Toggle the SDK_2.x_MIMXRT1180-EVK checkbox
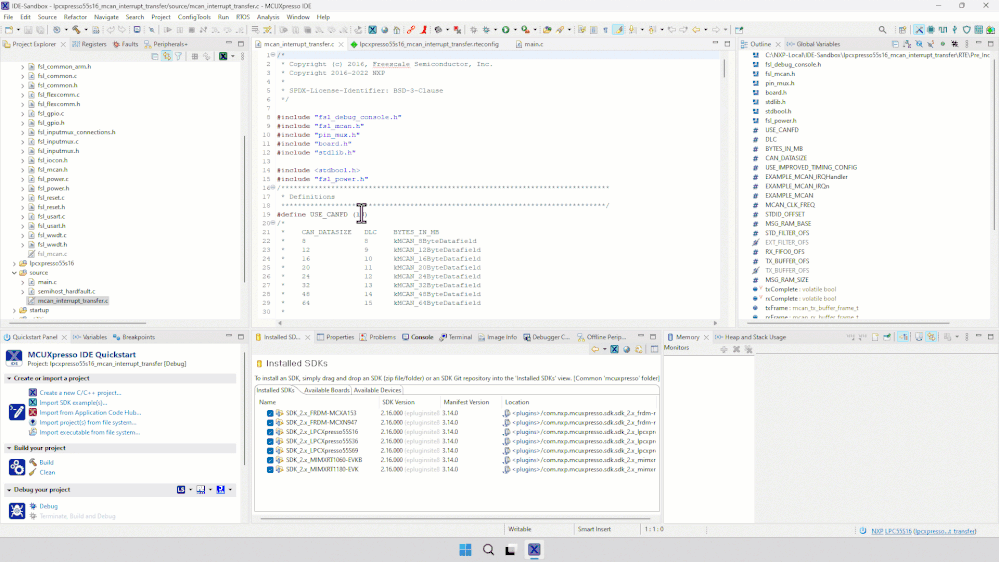Image resolution: width=999 pixels, height=562 pixels. coord(270,470)
